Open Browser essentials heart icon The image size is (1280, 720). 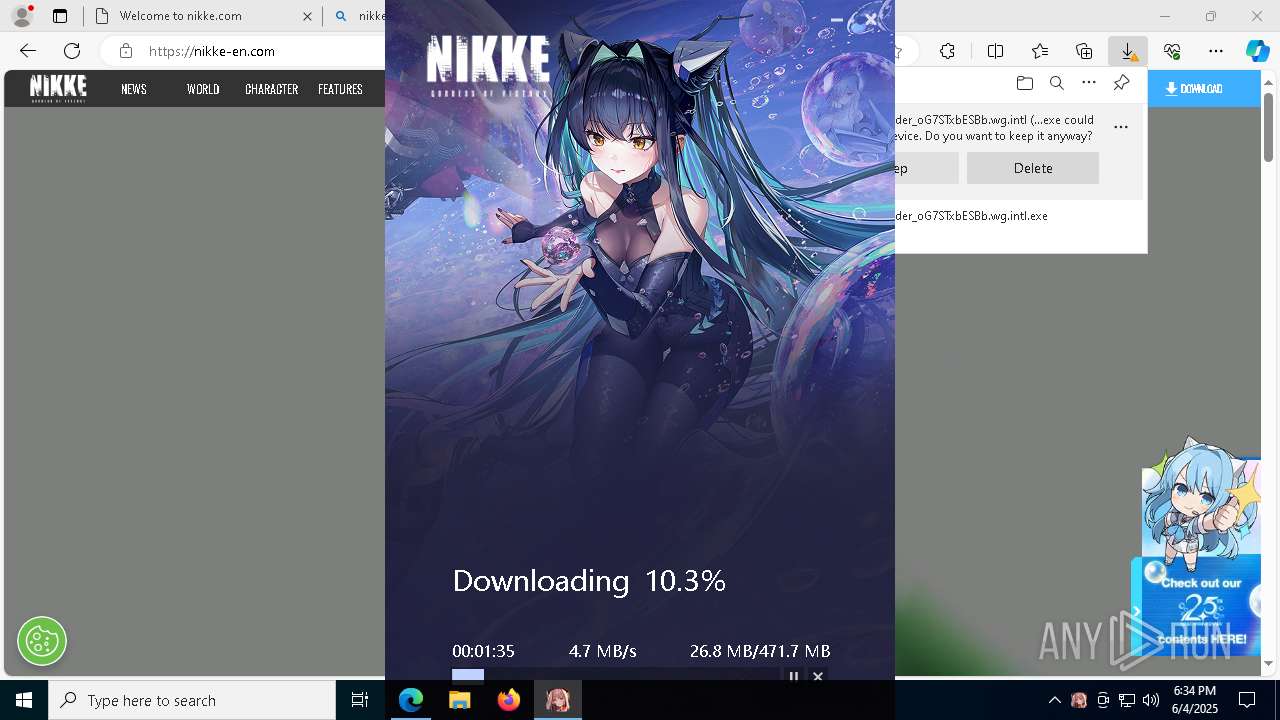click(x=1172, y=51)
